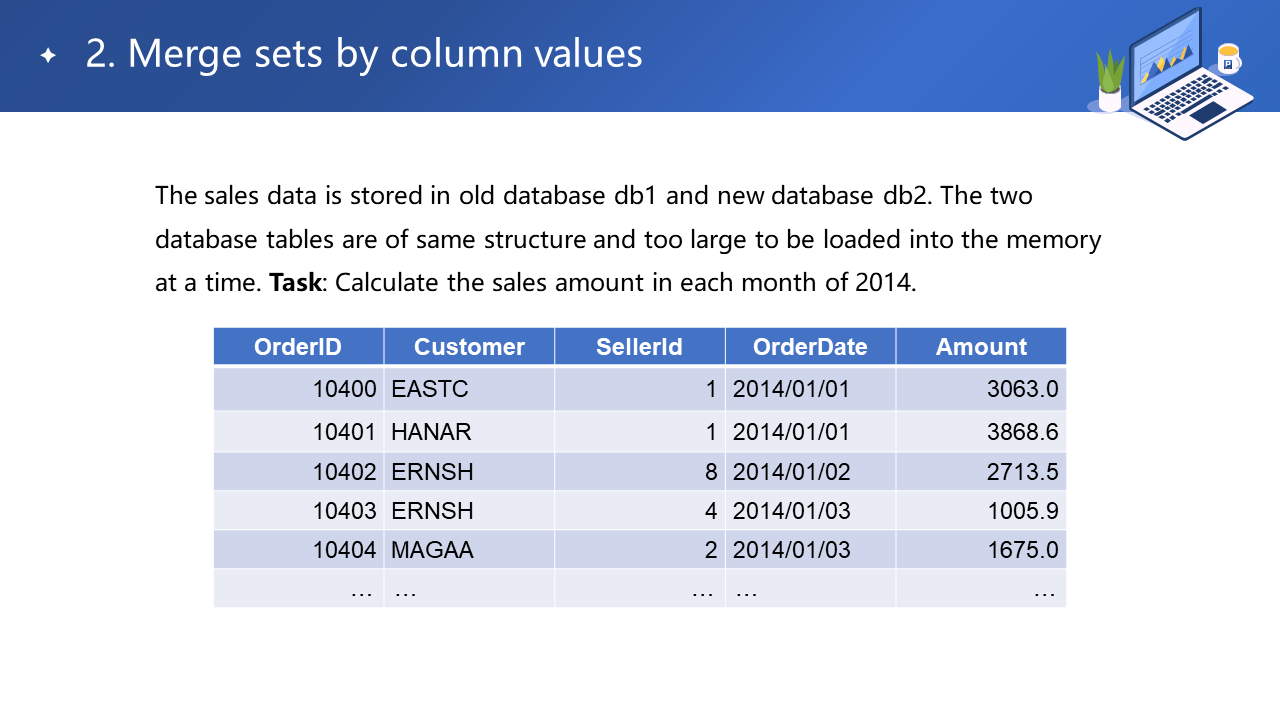Click the coffee mug illustration
This screenshot has width=1280, height=720.
click(x=1227, y=59)
